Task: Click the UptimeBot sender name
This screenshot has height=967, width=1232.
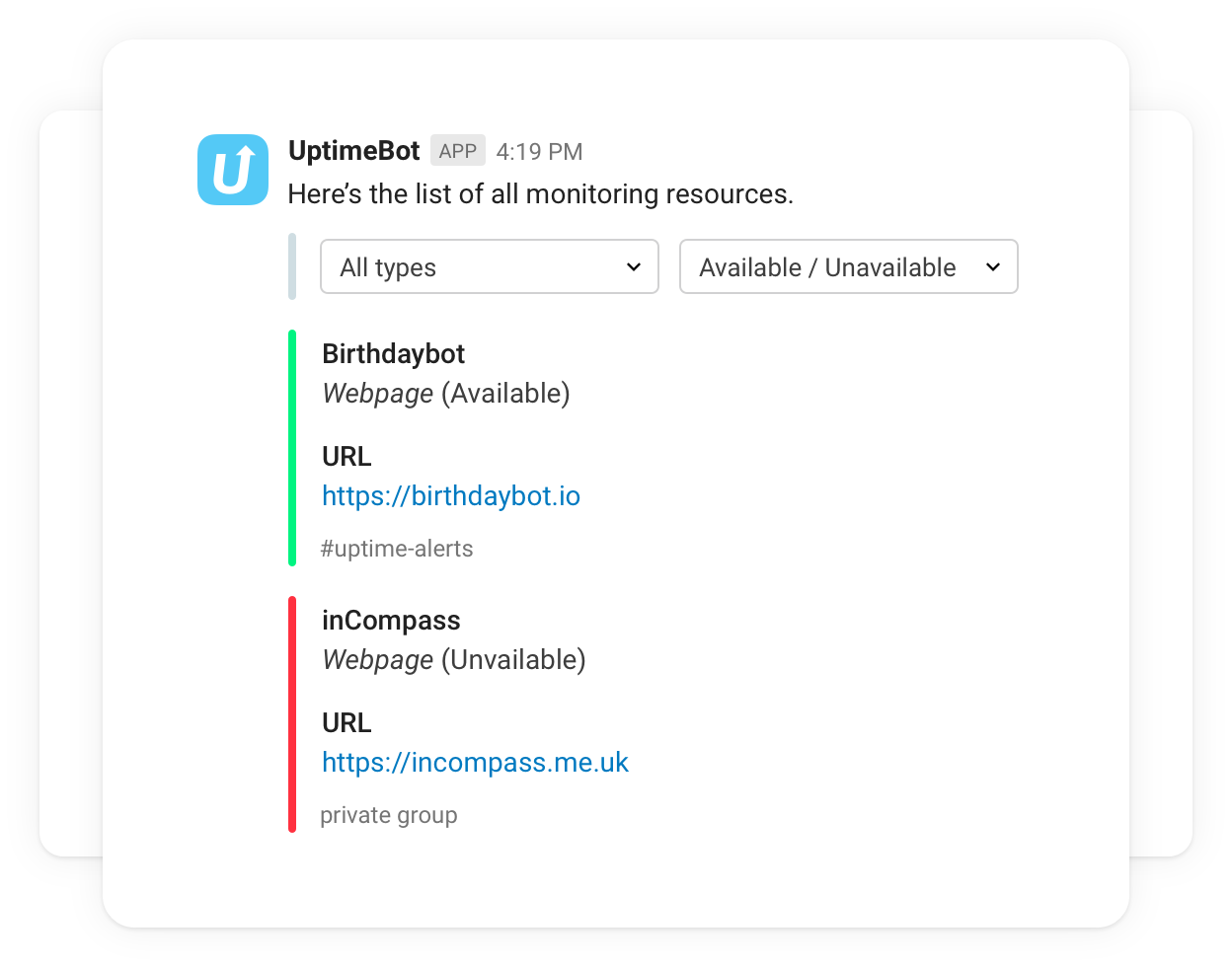Action: pyautogui.click(x=353, y=151)
